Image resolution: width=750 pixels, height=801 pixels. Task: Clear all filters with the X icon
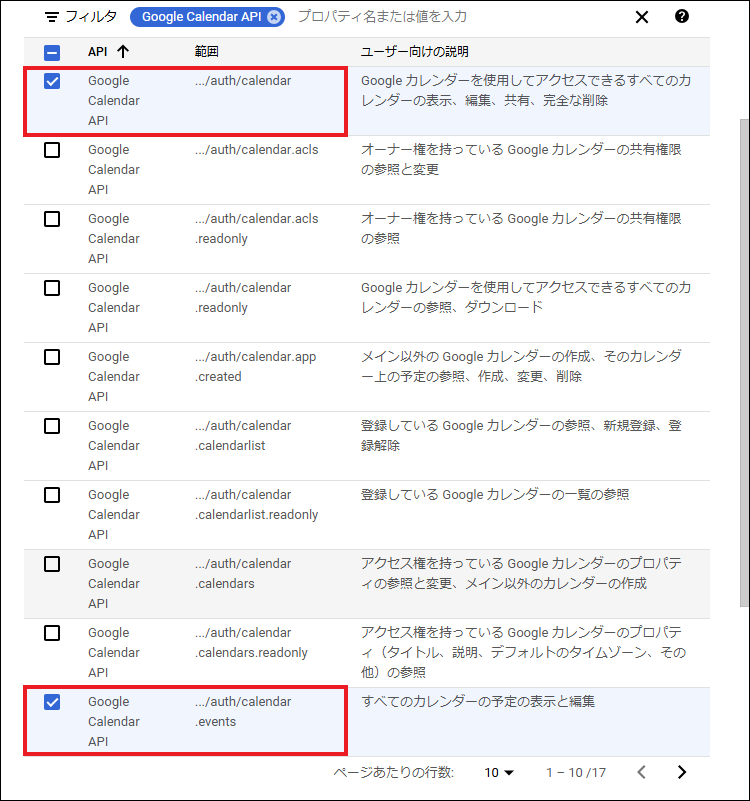(642, 17)
